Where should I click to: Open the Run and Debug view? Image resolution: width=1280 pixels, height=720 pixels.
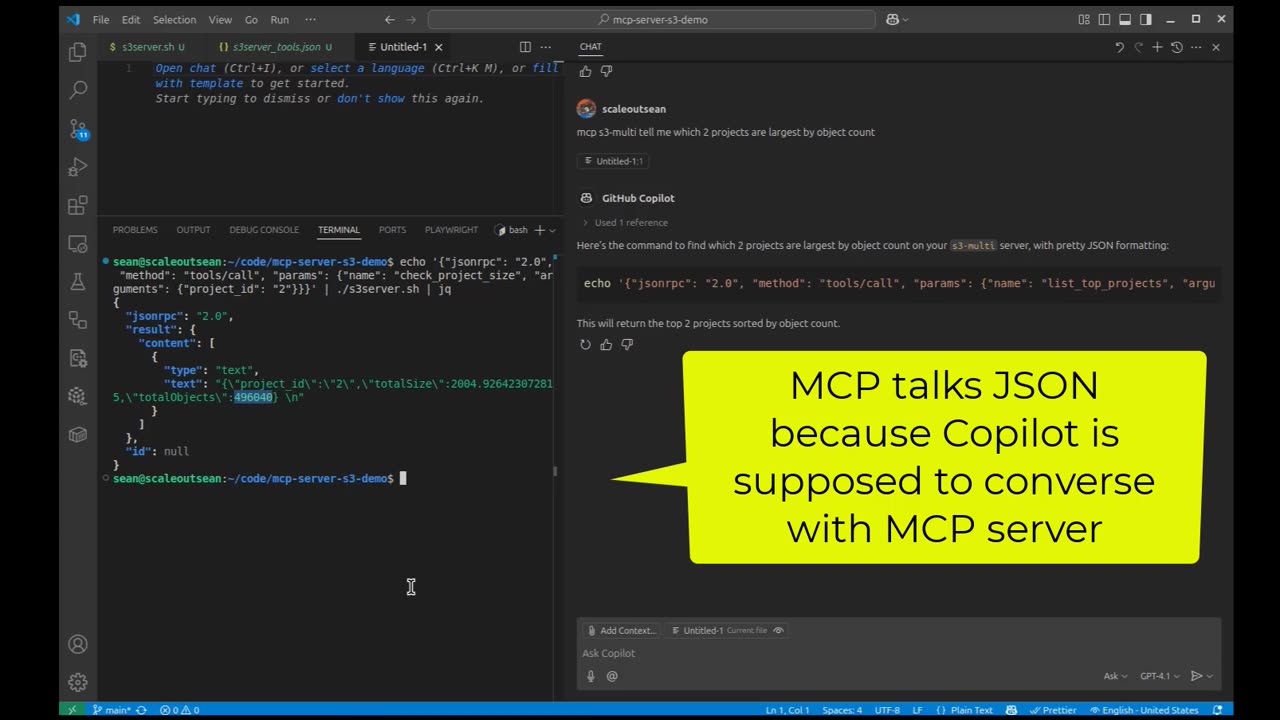(x=77, y=167)
